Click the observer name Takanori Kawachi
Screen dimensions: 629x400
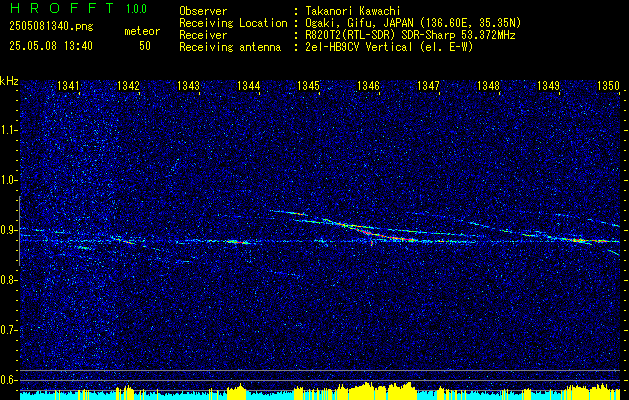coord(353,11)
